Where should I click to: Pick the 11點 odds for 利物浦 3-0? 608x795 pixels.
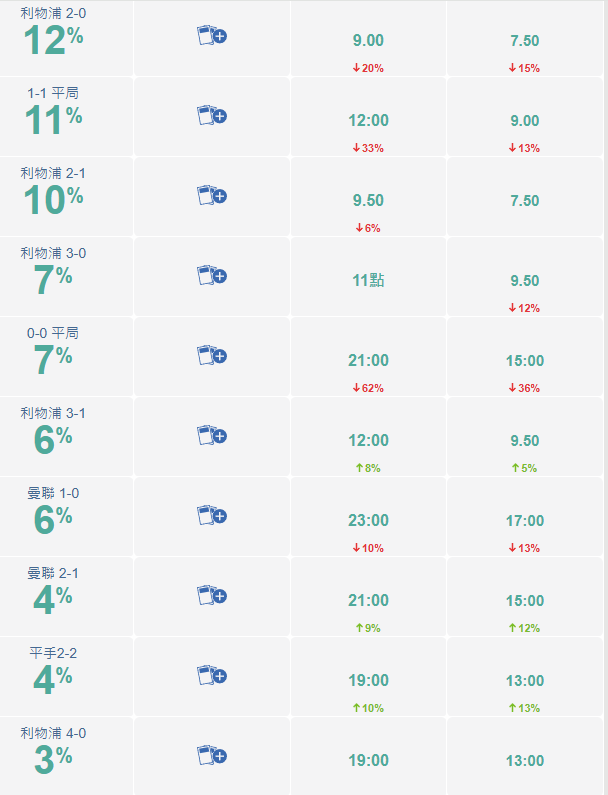pos(368,280)
